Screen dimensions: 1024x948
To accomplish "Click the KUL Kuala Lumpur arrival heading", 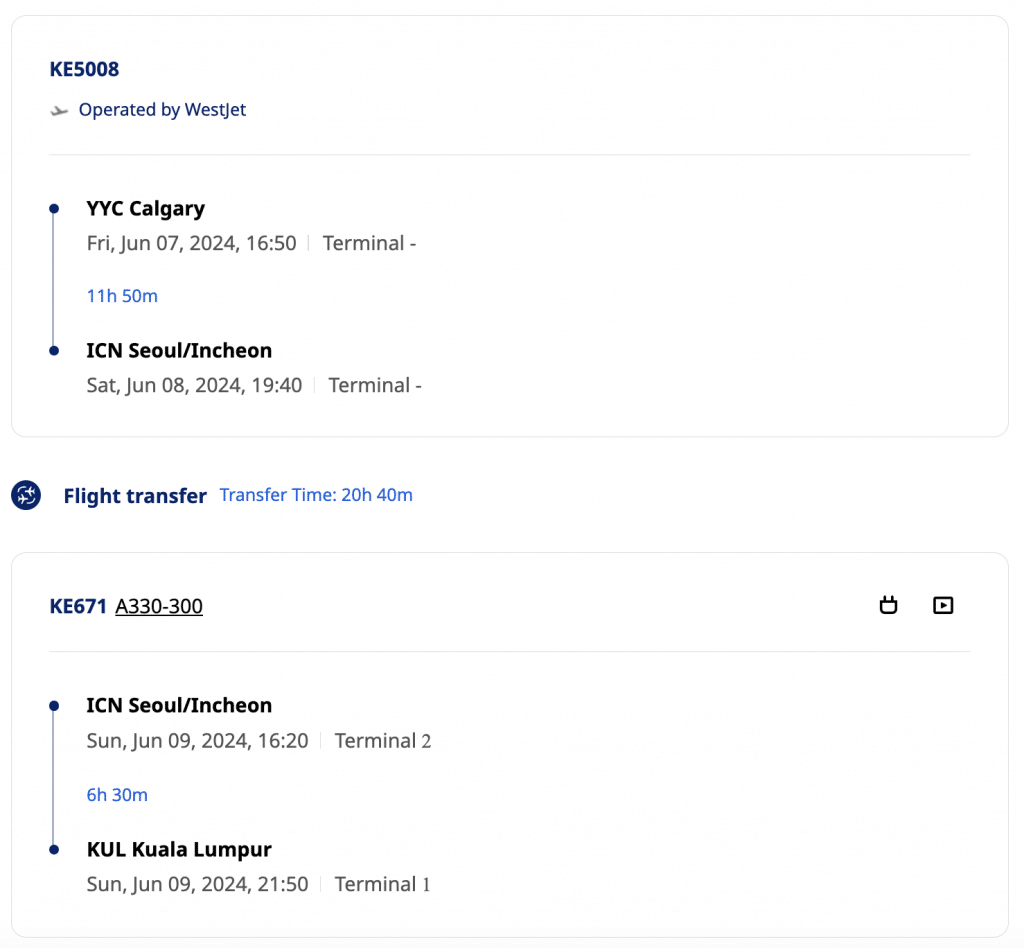I will point(179,850).
